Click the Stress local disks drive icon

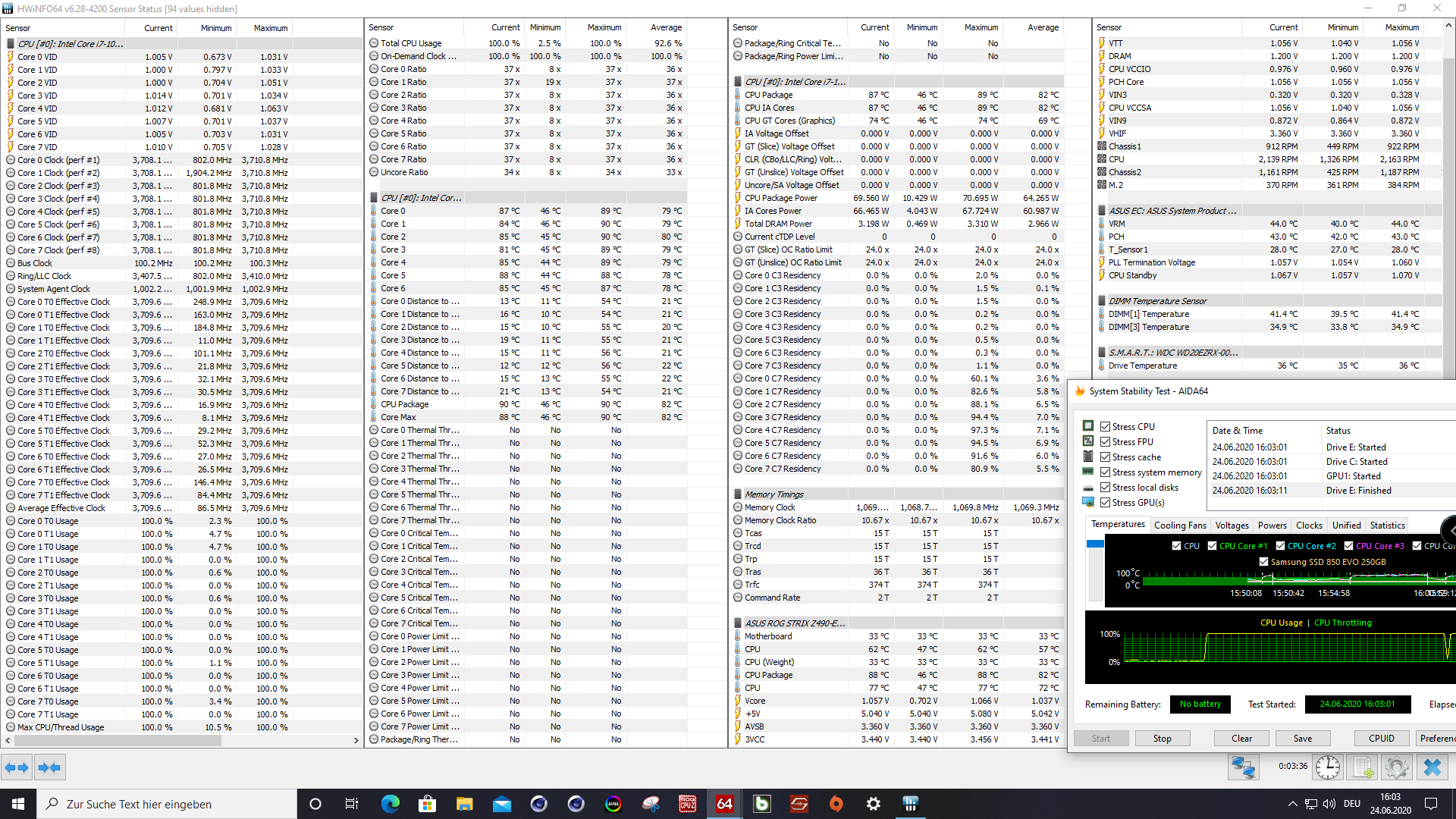click(1088, 488)
